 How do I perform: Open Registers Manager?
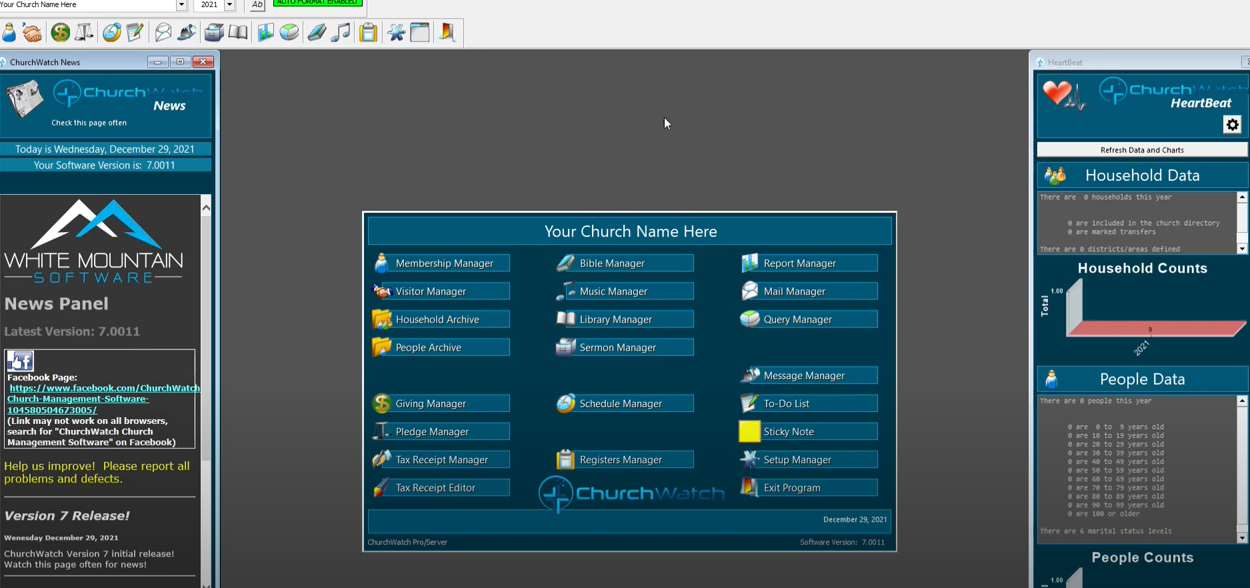pos(624,459)
